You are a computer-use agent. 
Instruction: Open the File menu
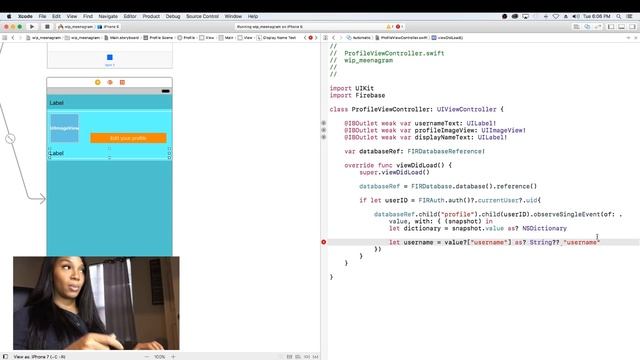coord(42,16)
